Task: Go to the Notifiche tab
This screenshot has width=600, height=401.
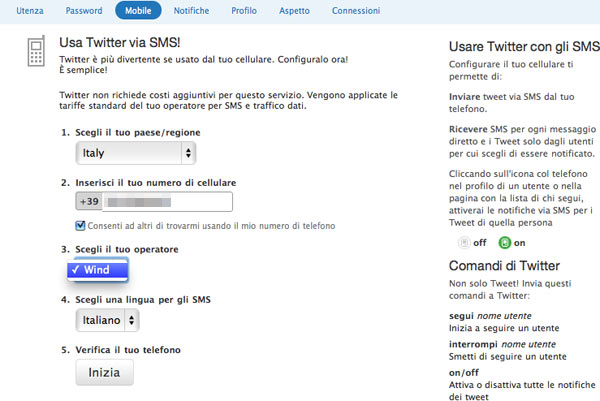Action: tap(192, 10)
